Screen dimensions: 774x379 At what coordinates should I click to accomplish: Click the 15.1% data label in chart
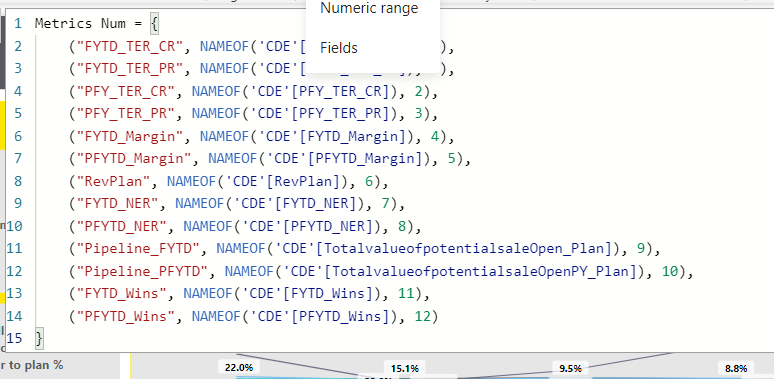click(405, 368)
